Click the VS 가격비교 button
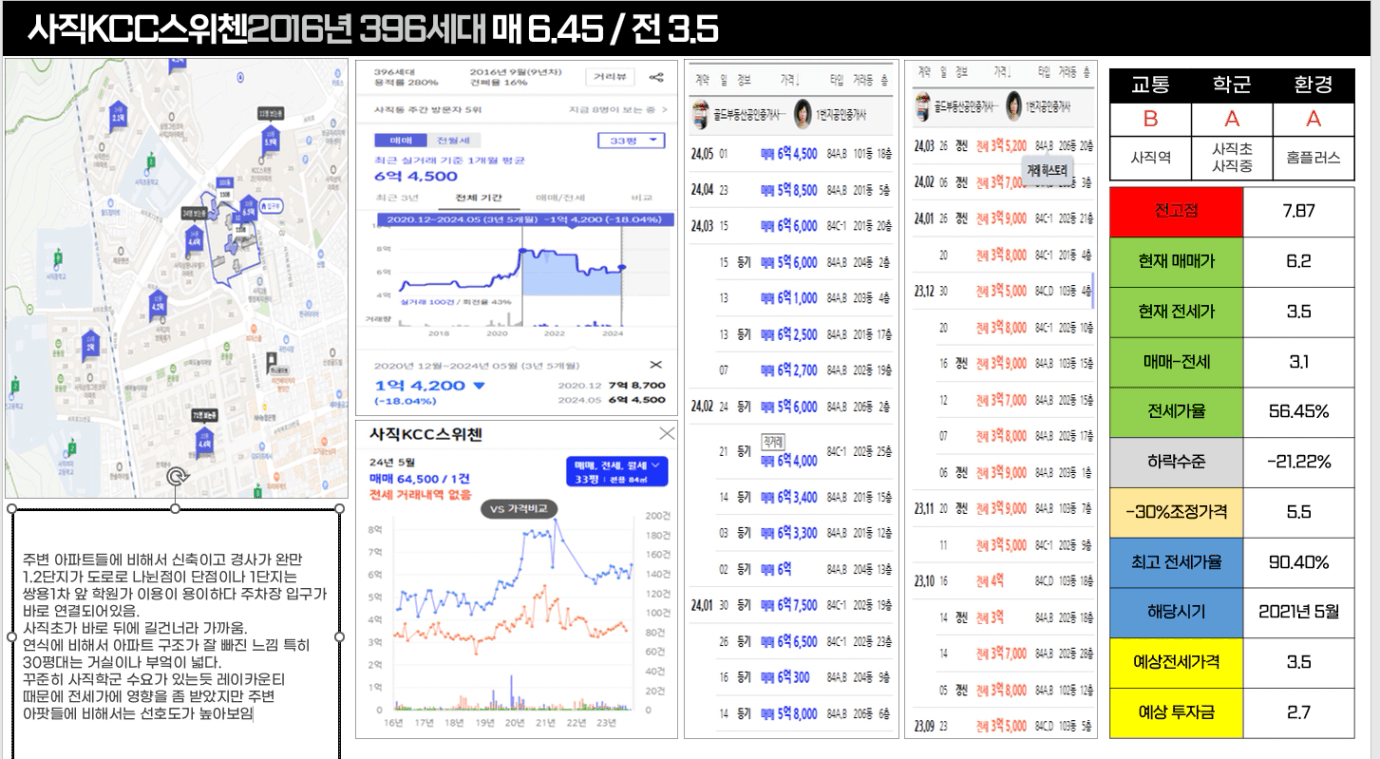 [519, 509]
